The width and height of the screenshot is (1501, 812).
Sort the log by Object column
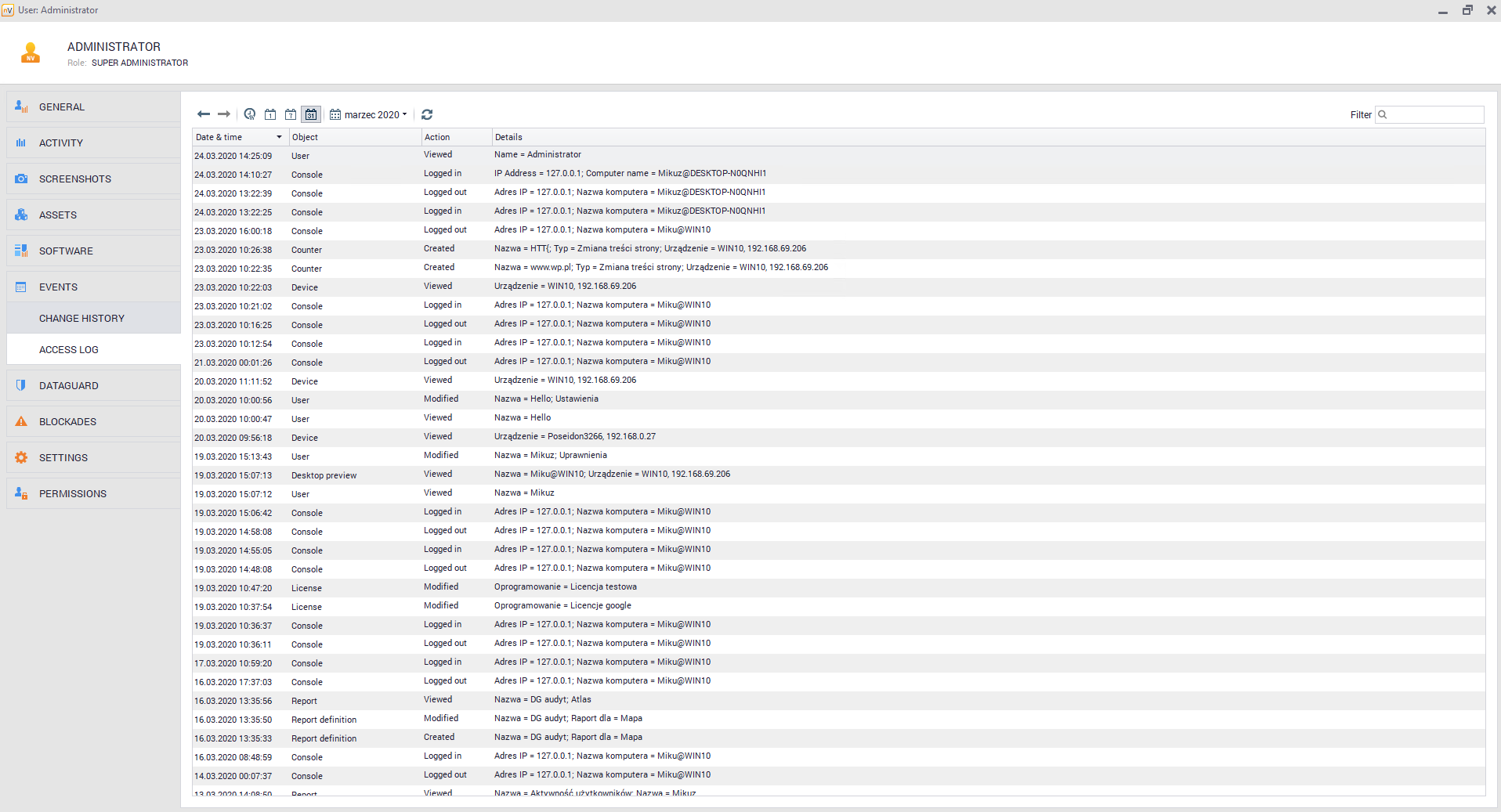click(354, 137)
